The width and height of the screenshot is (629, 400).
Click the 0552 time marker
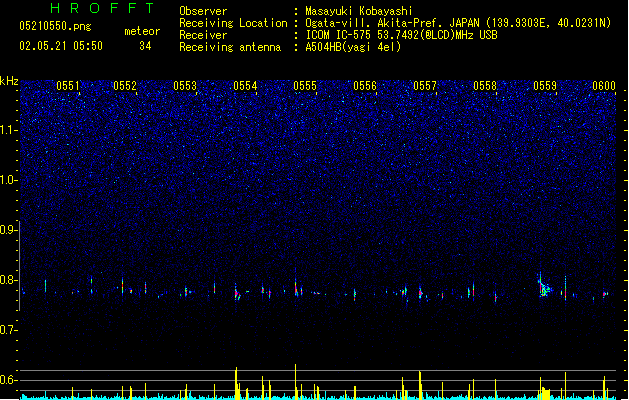[x=125, y=86]
